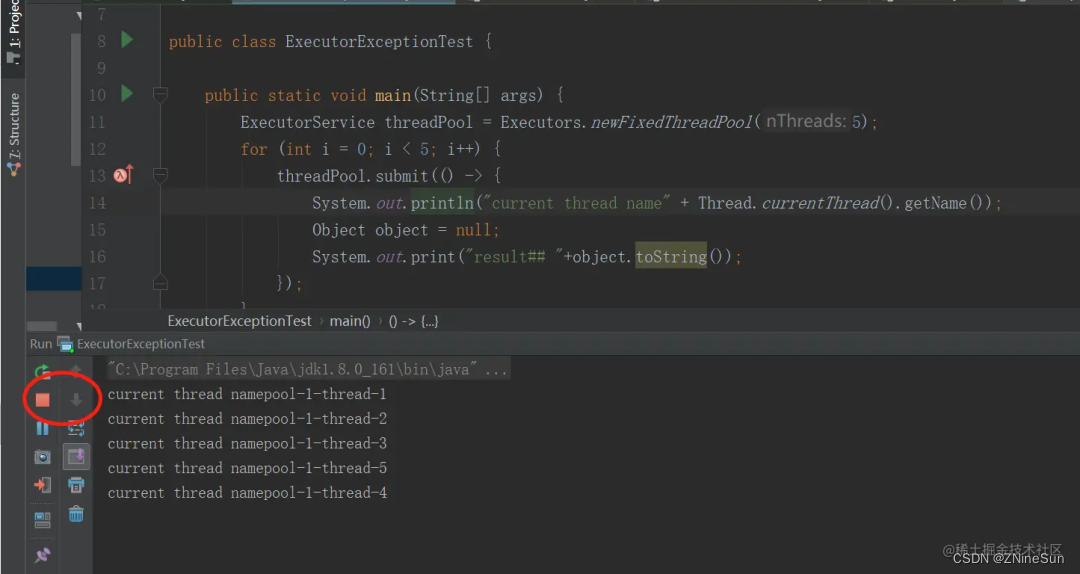Click the fold end marker on line 17
Viewport: 1080px width, 574px height.
[160, 283]
